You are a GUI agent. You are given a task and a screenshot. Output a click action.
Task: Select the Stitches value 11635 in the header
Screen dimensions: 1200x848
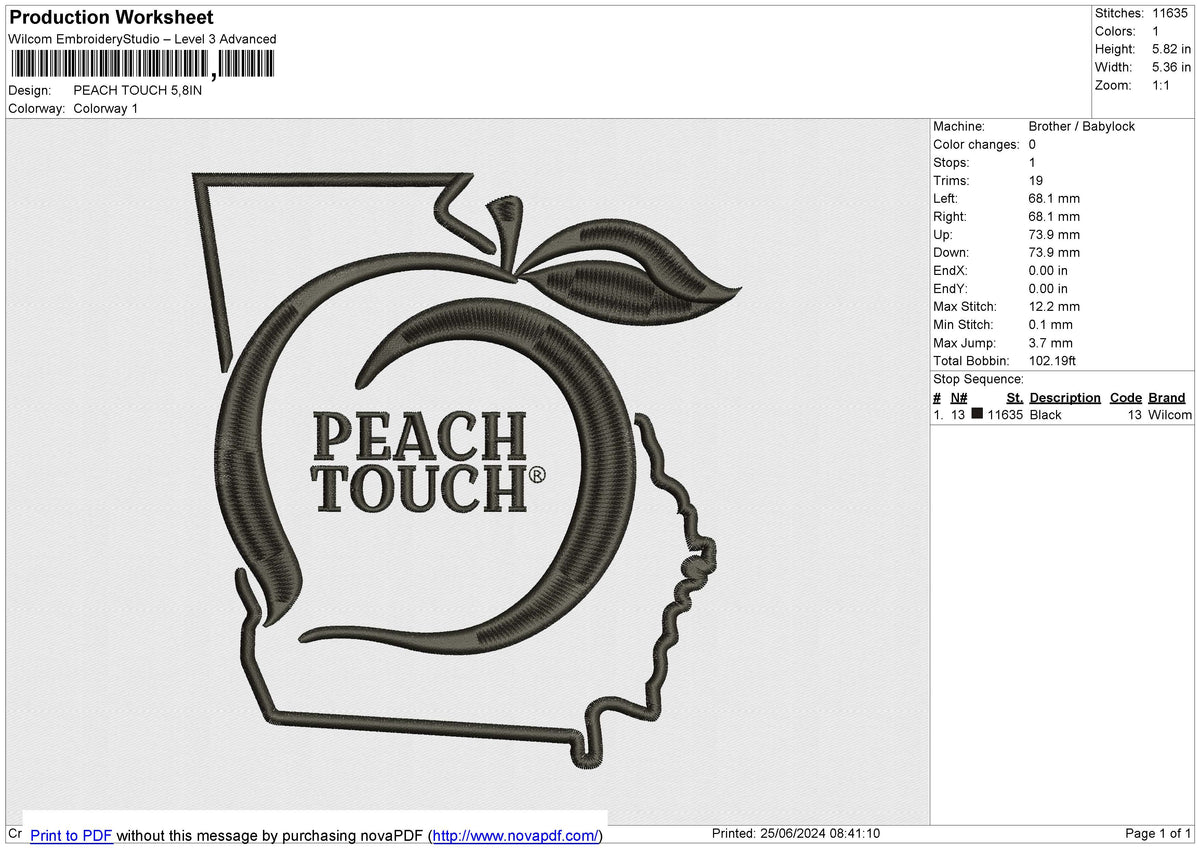coord(1170,13)
